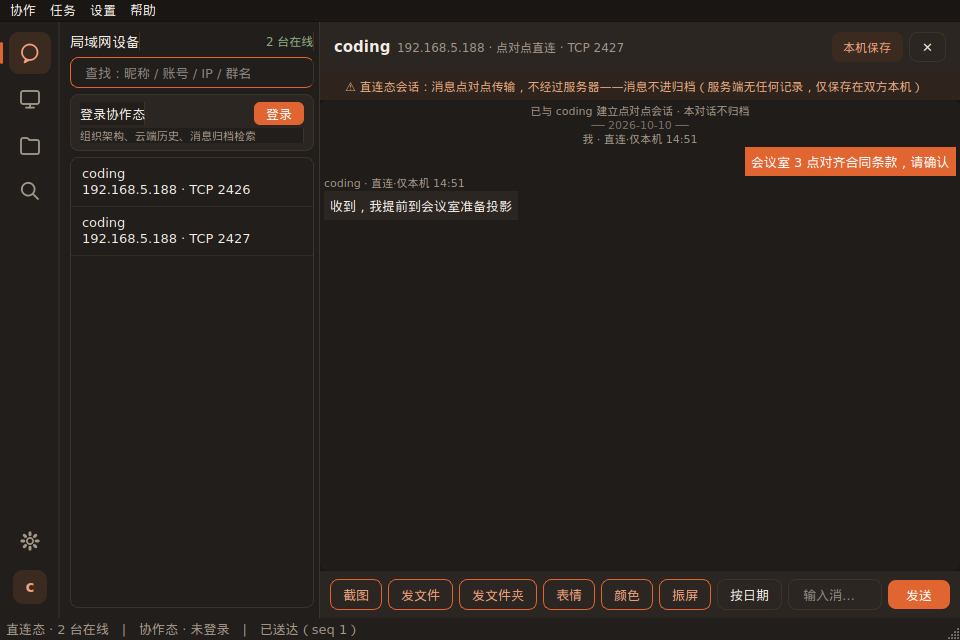This screenshot has width=960, height=640.
Task: Open the gear settings sidebar icon
Action: [29, 541]
